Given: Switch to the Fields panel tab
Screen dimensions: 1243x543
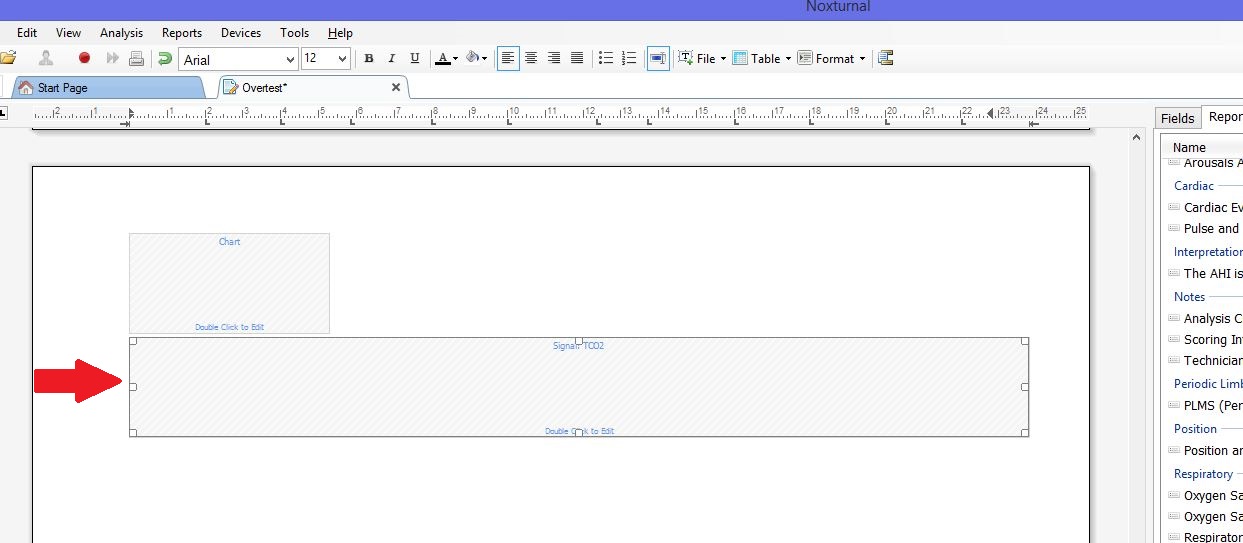Looking at the screenshot, I should click(1177, 118).
